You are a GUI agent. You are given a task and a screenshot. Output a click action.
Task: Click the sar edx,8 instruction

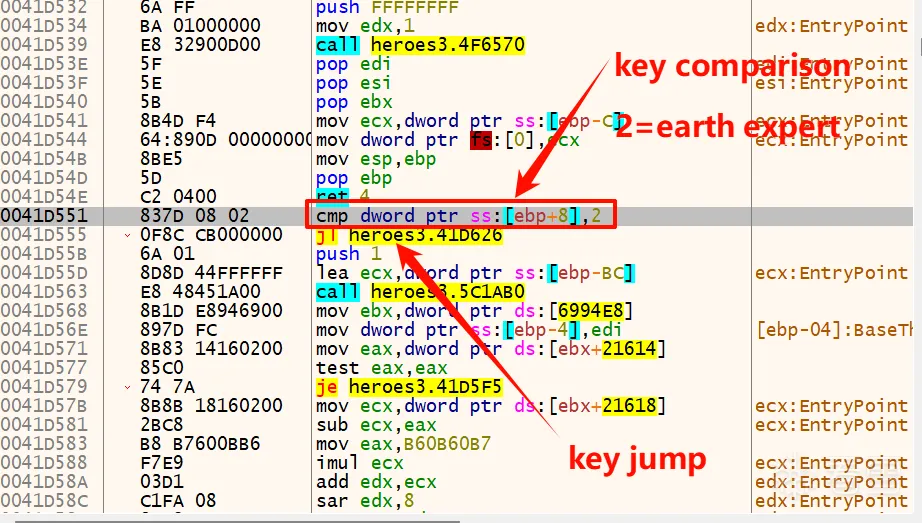359,501
